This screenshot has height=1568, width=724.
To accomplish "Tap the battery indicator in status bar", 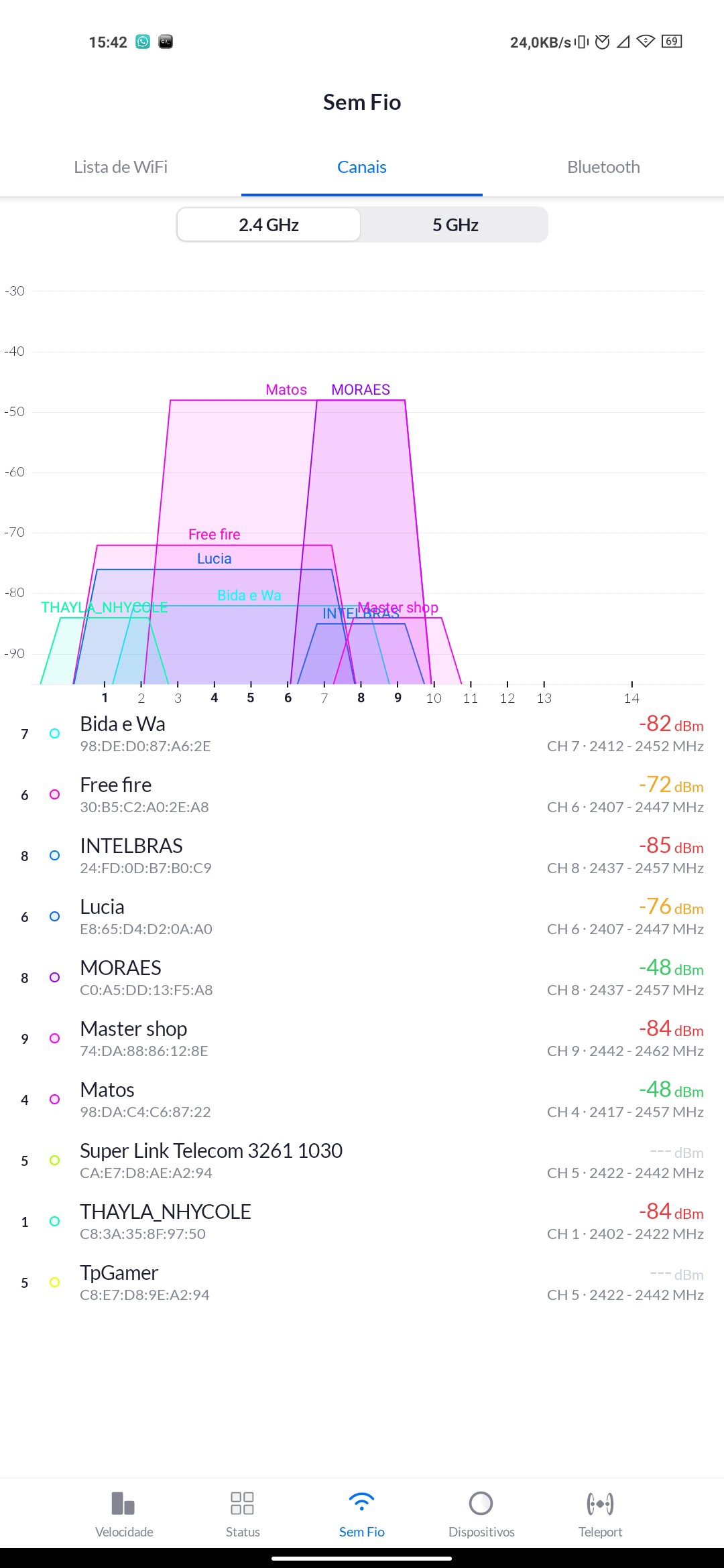I will (x=672, y=42).
